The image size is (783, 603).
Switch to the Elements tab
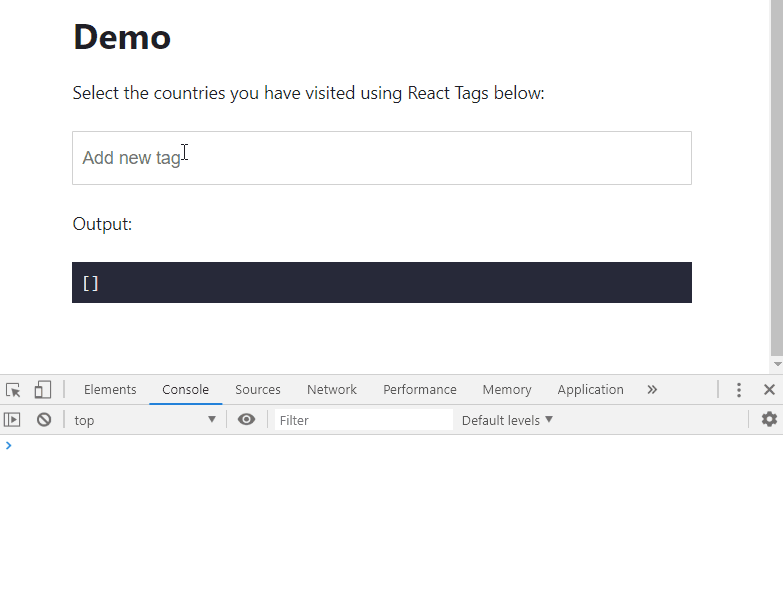click(x=110, y=390)
